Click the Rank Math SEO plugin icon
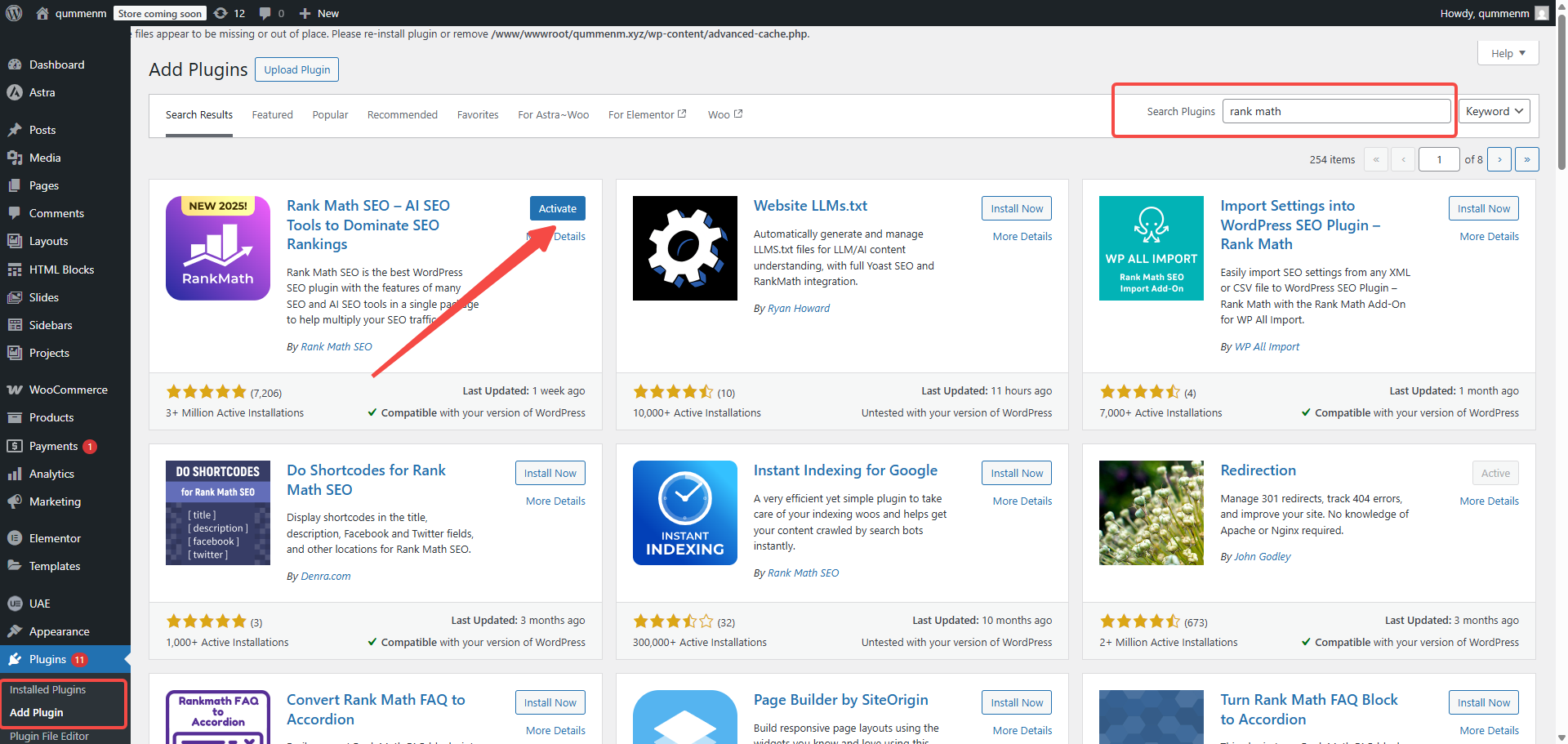 (x=218, y=248)
